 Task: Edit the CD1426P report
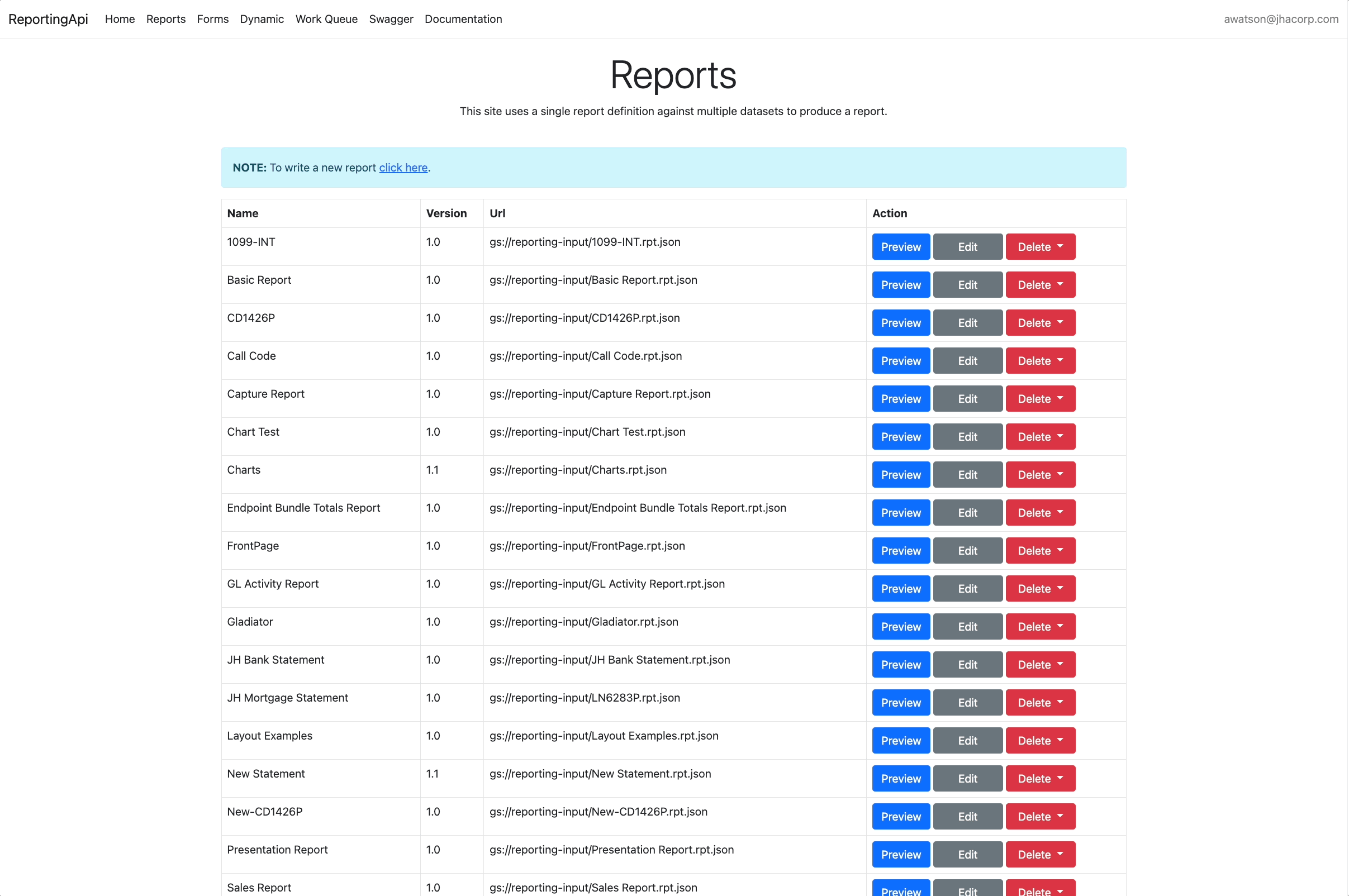tap(967, 323)
